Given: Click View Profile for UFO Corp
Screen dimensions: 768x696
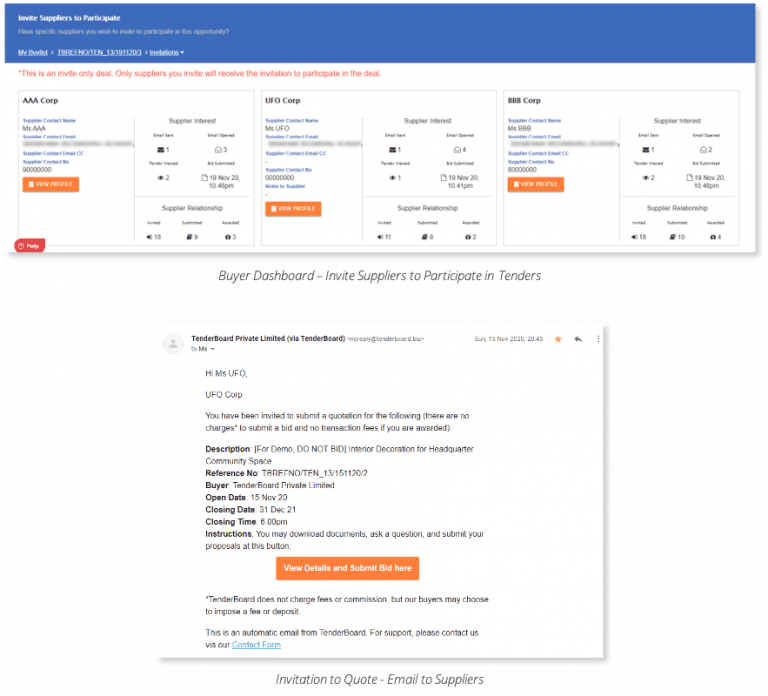Looking at the screenshot, I should [x=293, y=209].
